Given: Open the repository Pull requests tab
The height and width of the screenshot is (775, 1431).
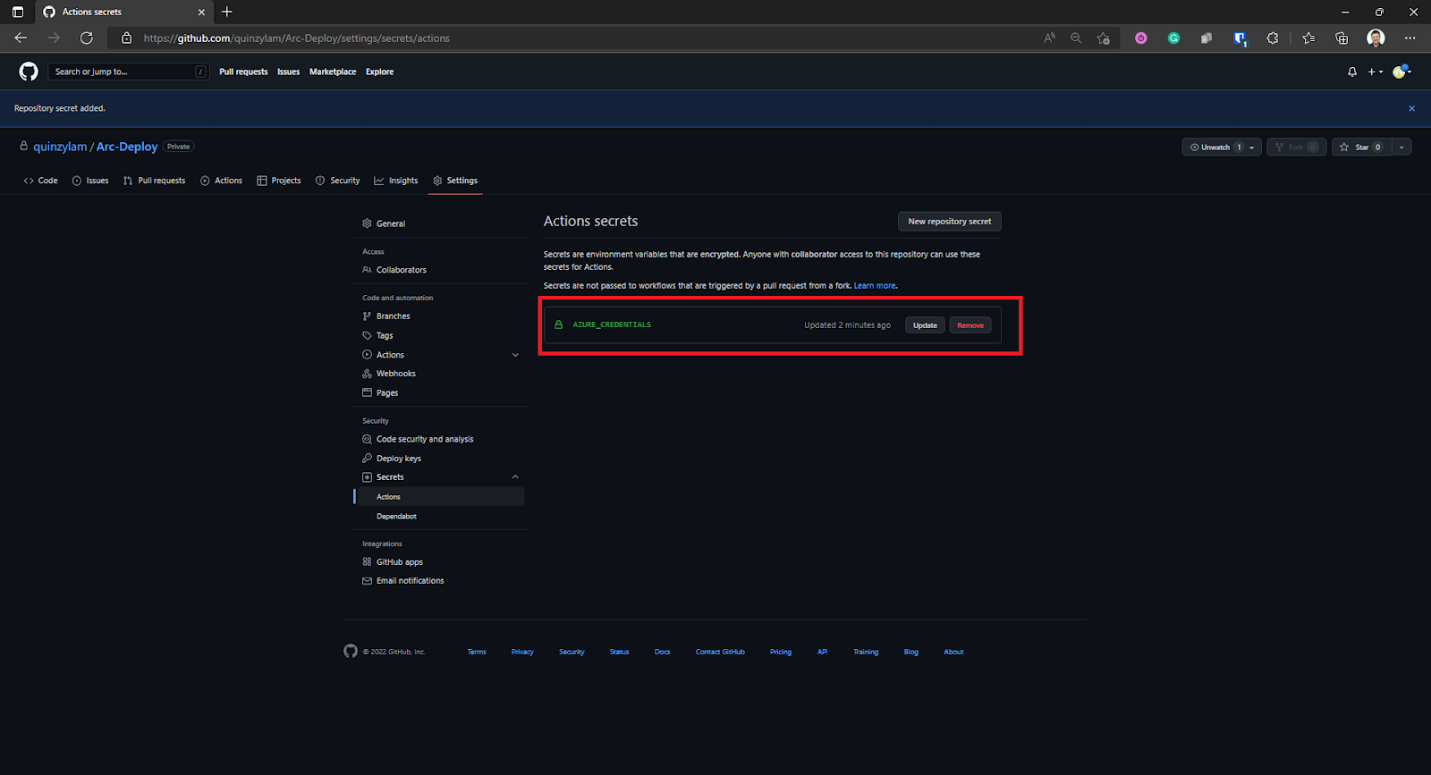Looking at the screenshot, I should coord(154,181).
